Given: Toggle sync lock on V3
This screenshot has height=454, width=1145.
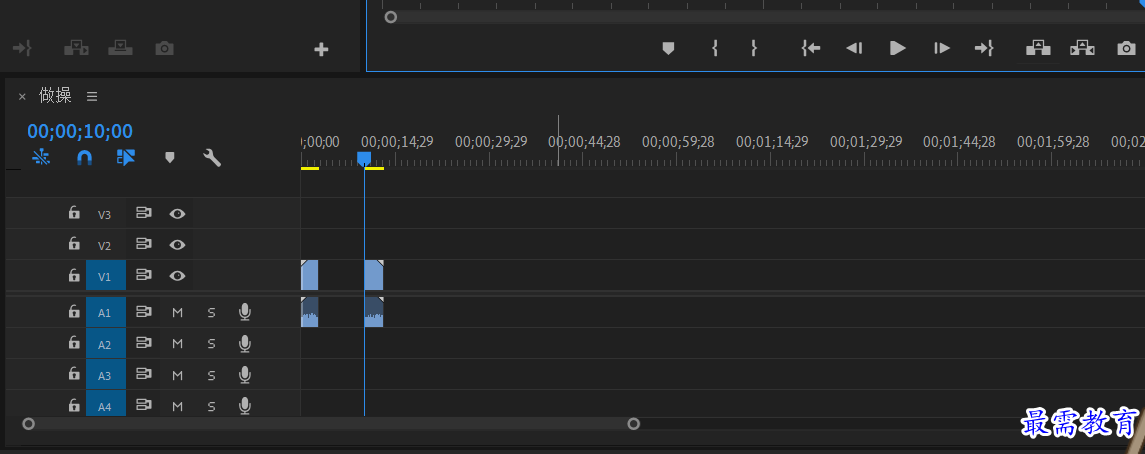Looking at the screenshot, I should [143, 213].
